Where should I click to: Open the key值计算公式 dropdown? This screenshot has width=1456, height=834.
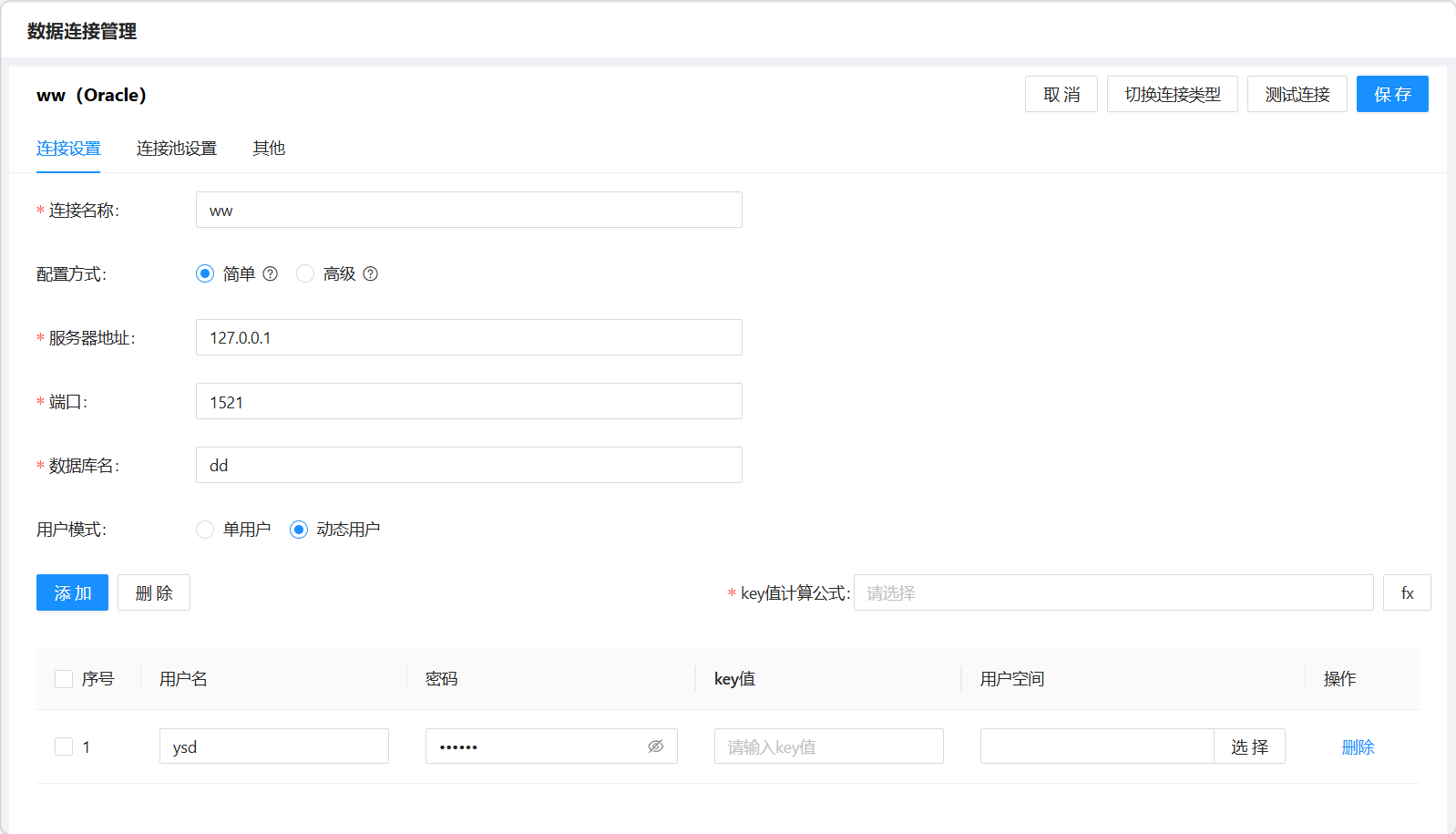point(1113,593)
